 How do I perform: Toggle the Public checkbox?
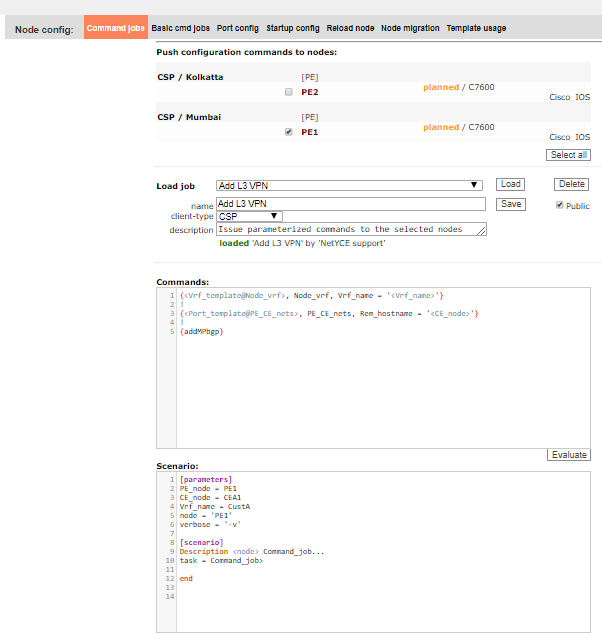click(560, 205)
